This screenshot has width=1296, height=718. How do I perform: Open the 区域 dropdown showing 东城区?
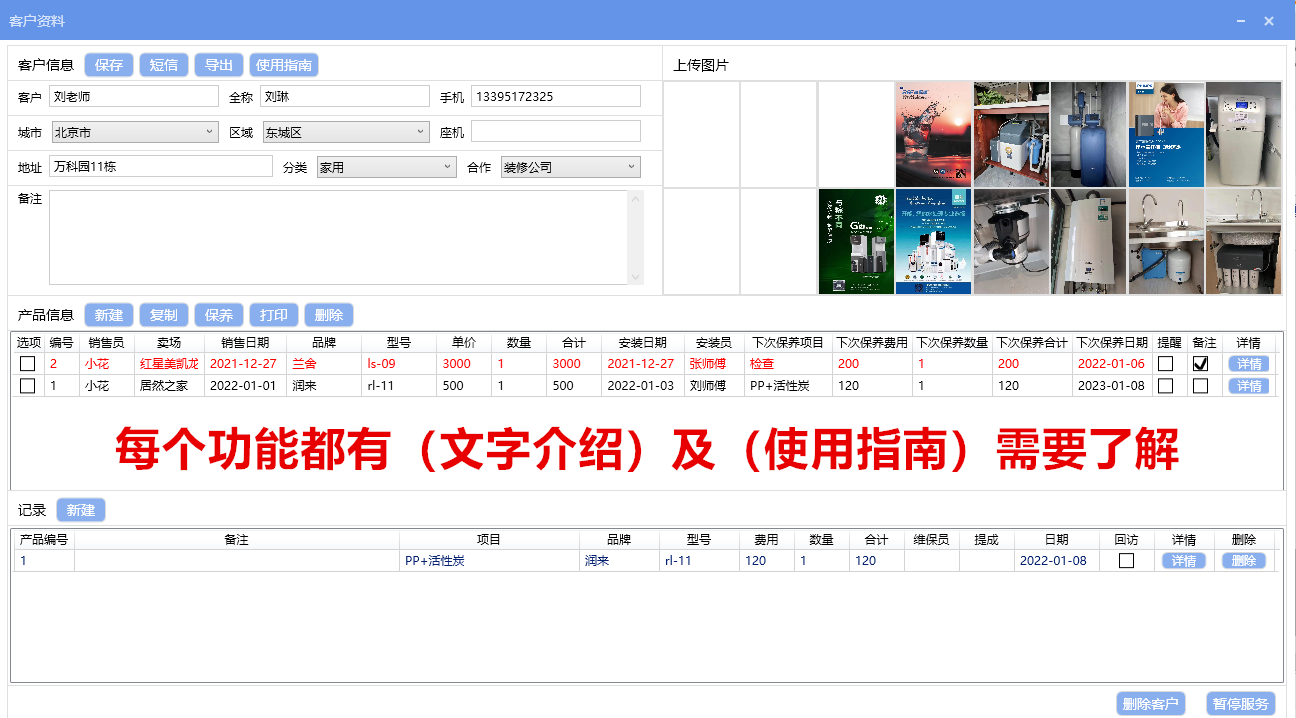(x=422, y=132)
